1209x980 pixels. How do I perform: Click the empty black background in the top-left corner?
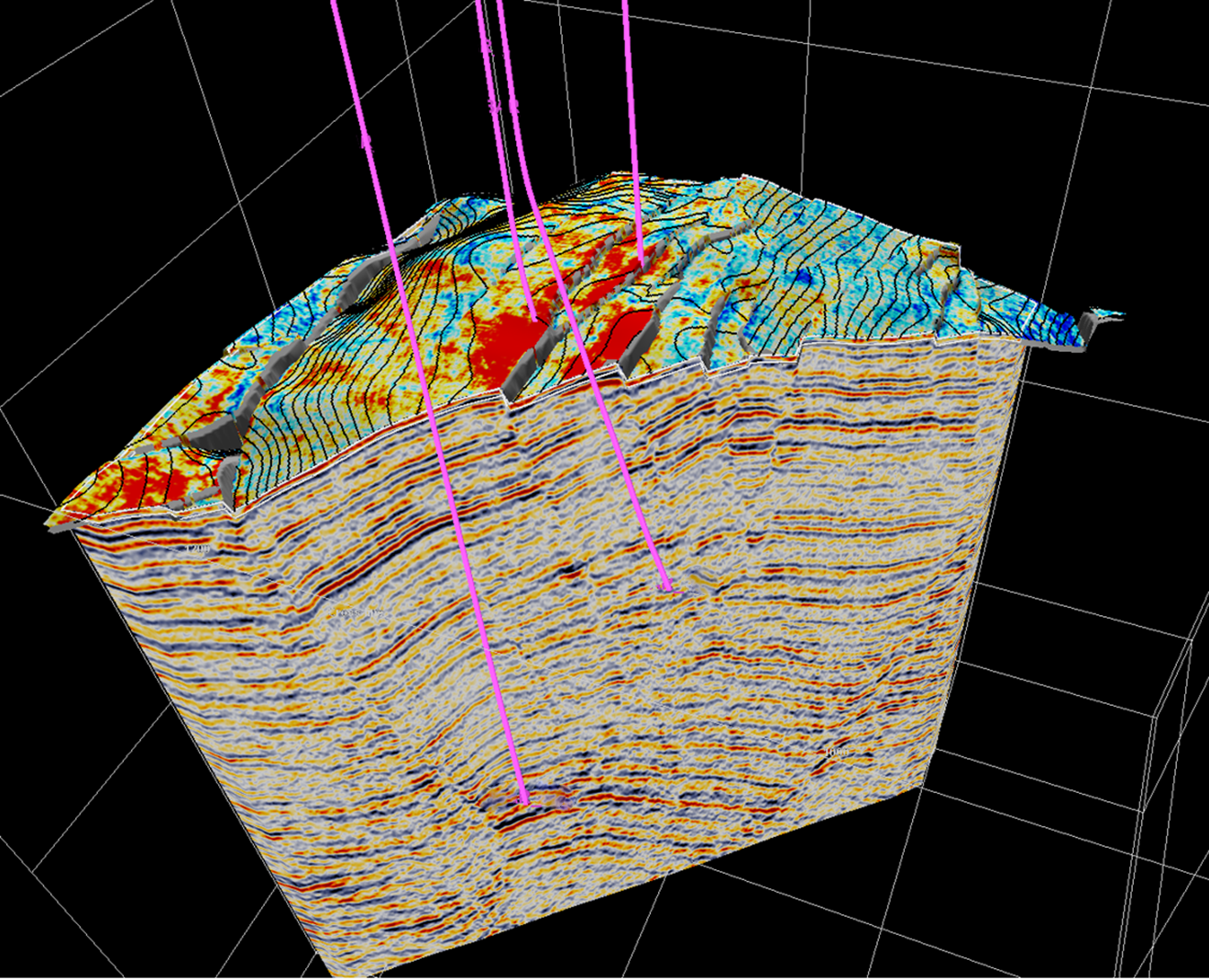pos(55,37)
